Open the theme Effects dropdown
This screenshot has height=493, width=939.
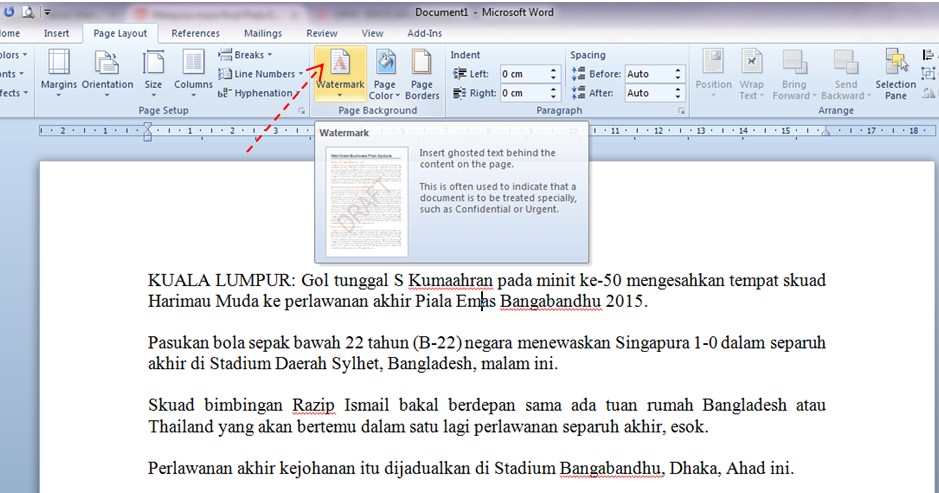(14, 93)
